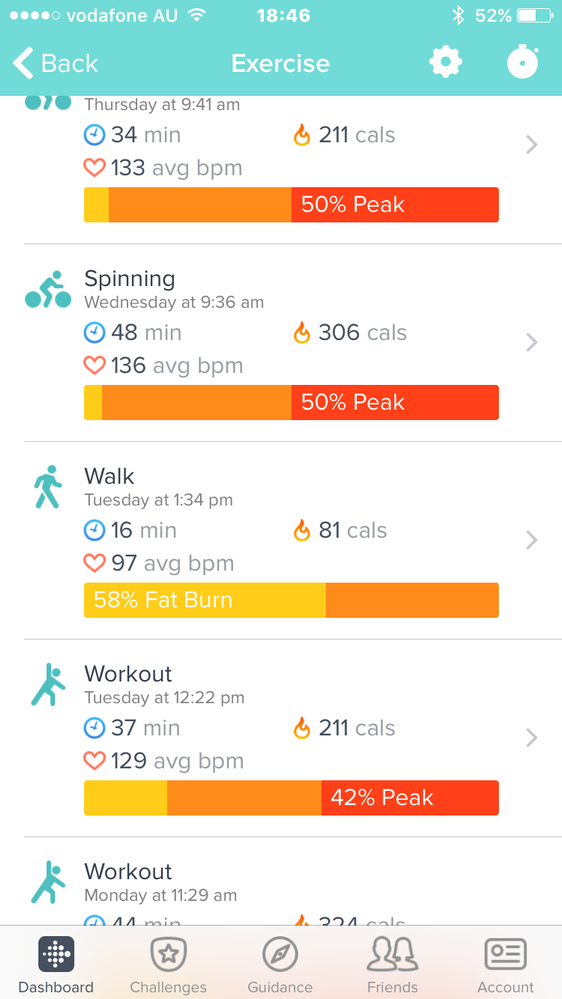Expand the Tuesday Workout entry chevron
Viewport: 562px width, 999px height.
pos(531,738)
